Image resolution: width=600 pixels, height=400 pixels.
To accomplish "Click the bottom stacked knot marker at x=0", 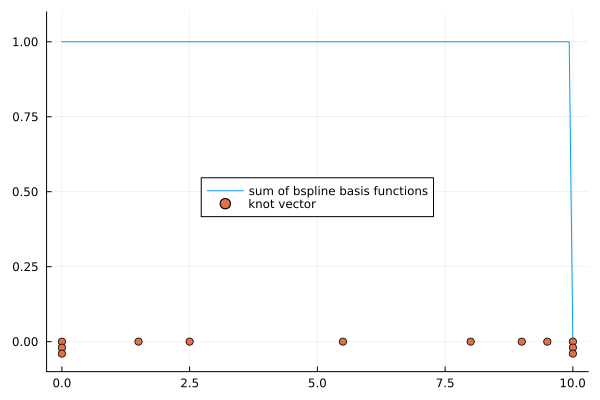I will click(62, 354).
